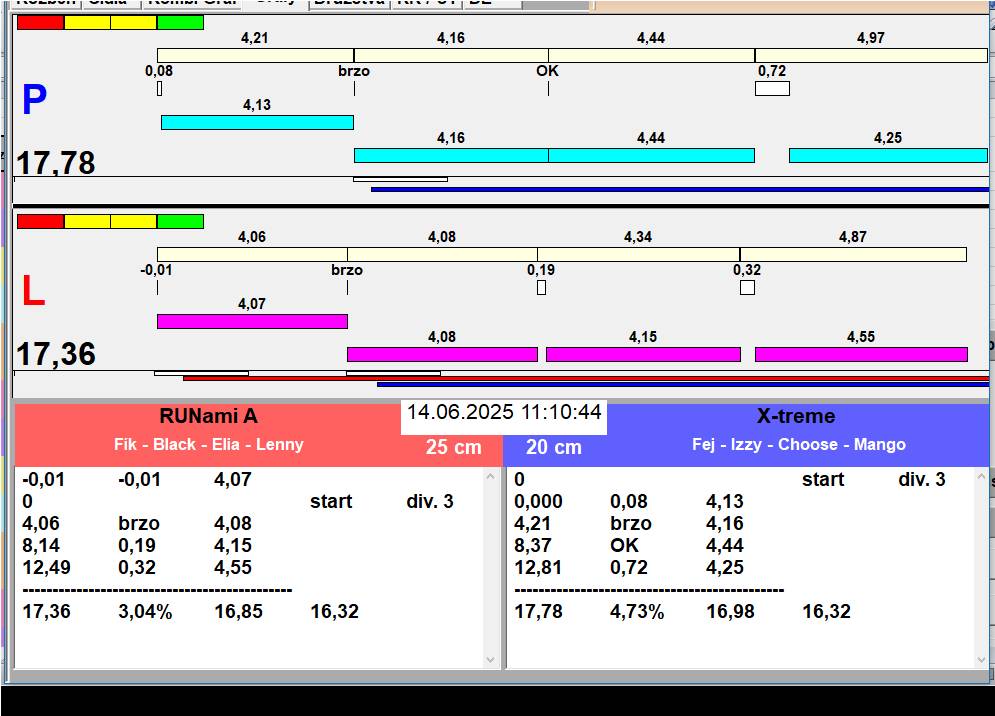Click the brzo cell in the RUNami A list
Image resolution: width=995 pixels, height=716 pixels.
[x=139, y=524]
